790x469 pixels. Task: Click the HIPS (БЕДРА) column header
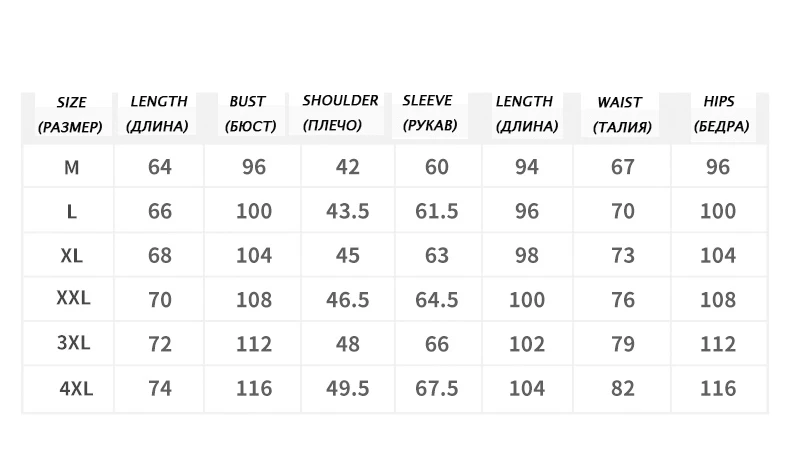(718, 114)
